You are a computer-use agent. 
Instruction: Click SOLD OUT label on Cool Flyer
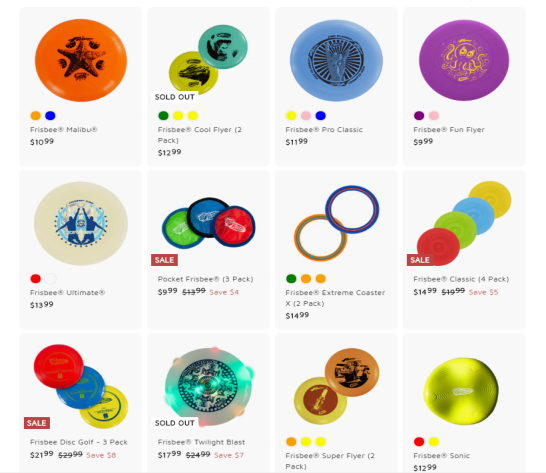tap(174, 97)
